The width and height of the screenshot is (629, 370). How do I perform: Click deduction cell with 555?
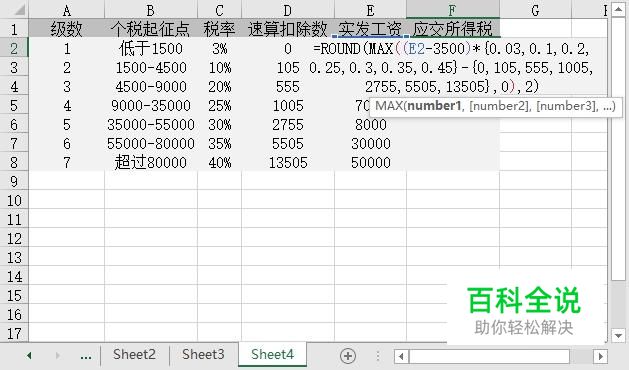(x=288, y=86)
